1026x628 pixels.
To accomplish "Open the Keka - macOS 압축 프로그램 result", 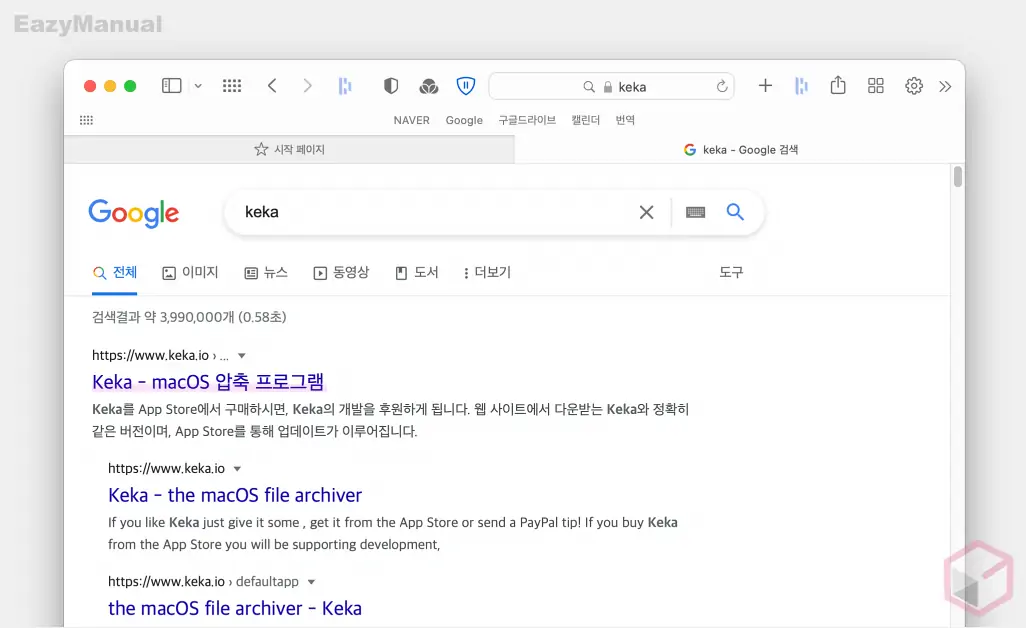I will tap(208, 381).
